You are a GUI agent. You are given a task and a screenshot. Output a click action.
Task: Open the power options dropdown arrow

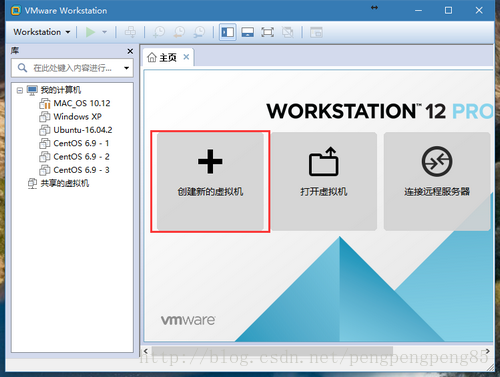[104, 32]
